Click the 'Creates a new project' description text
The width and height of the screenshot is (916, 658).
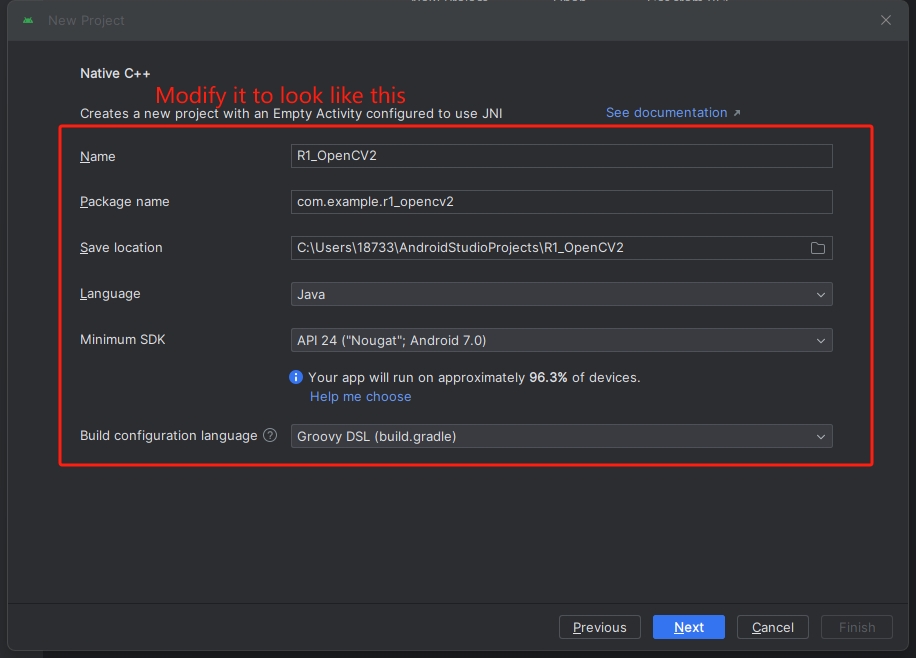291,113
